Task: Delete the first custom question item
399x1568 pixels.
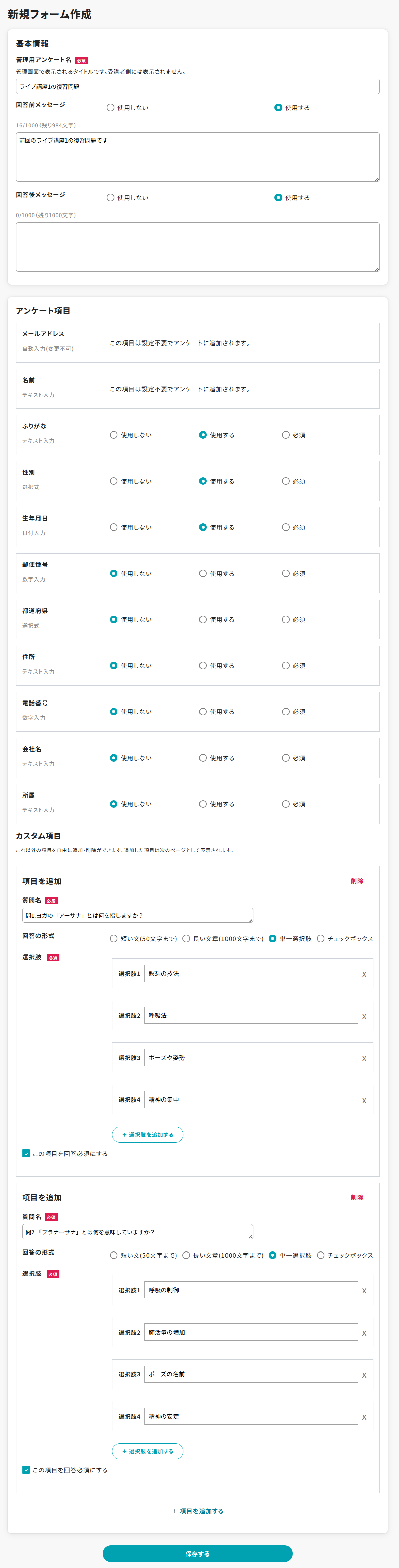Action: (357, 881)
